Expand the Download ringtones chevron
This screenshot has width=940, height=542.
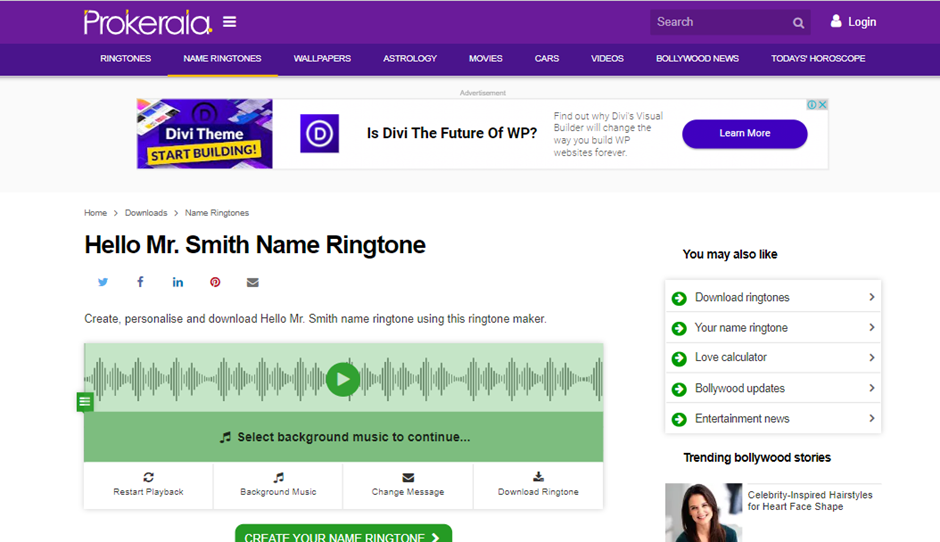pos(872,297)
